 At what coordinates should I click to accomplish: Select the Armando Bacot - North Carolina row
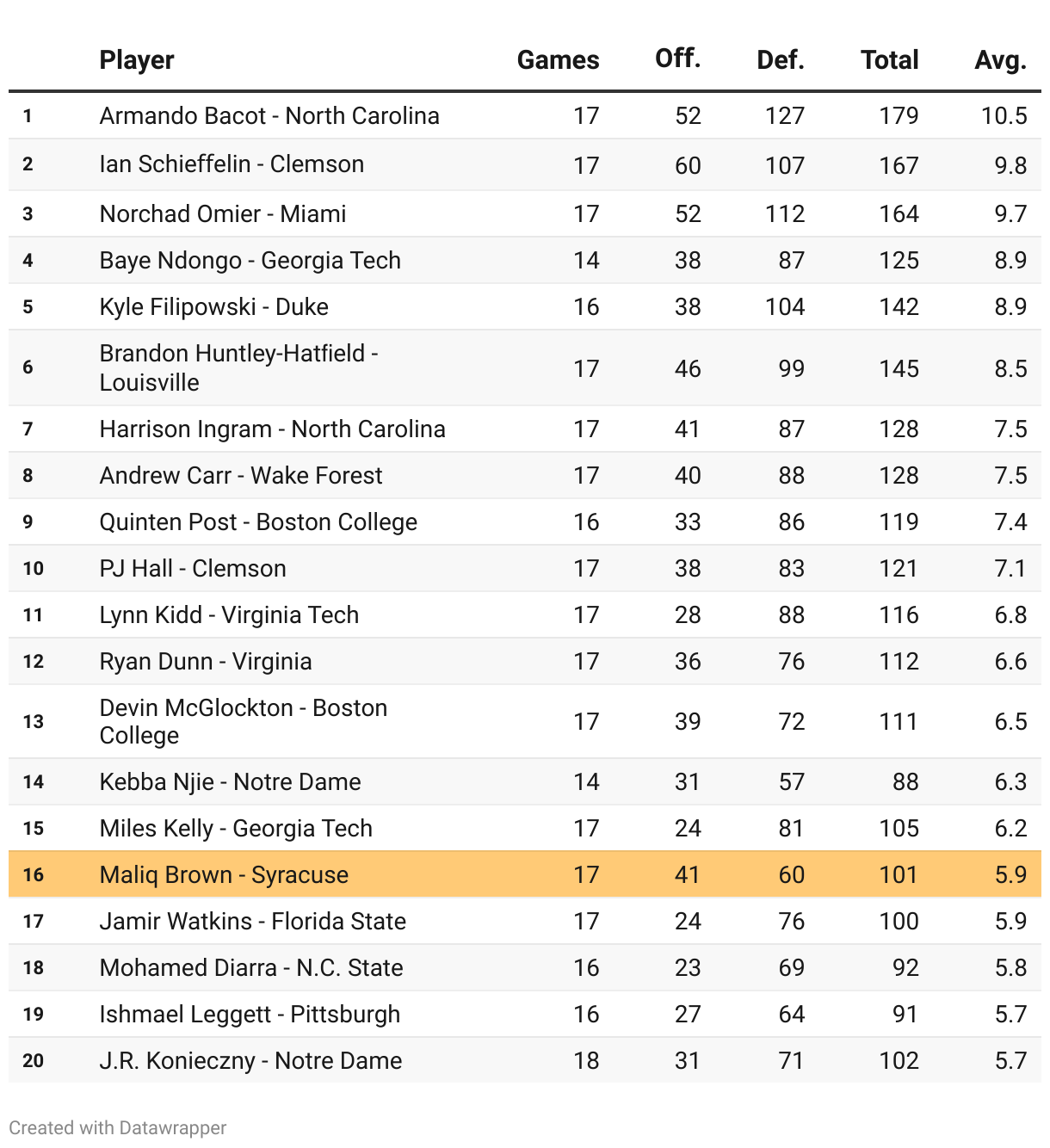click(x=269, y=115)
